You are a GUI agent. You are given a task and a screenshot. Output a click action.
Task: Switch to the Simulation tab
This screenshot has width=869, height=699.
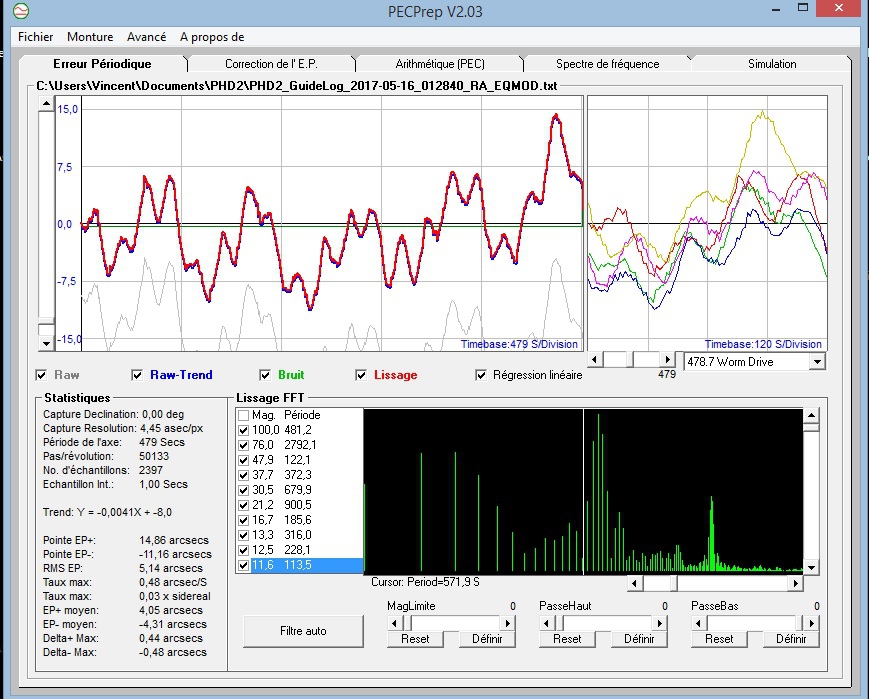[x=772, y=64]
